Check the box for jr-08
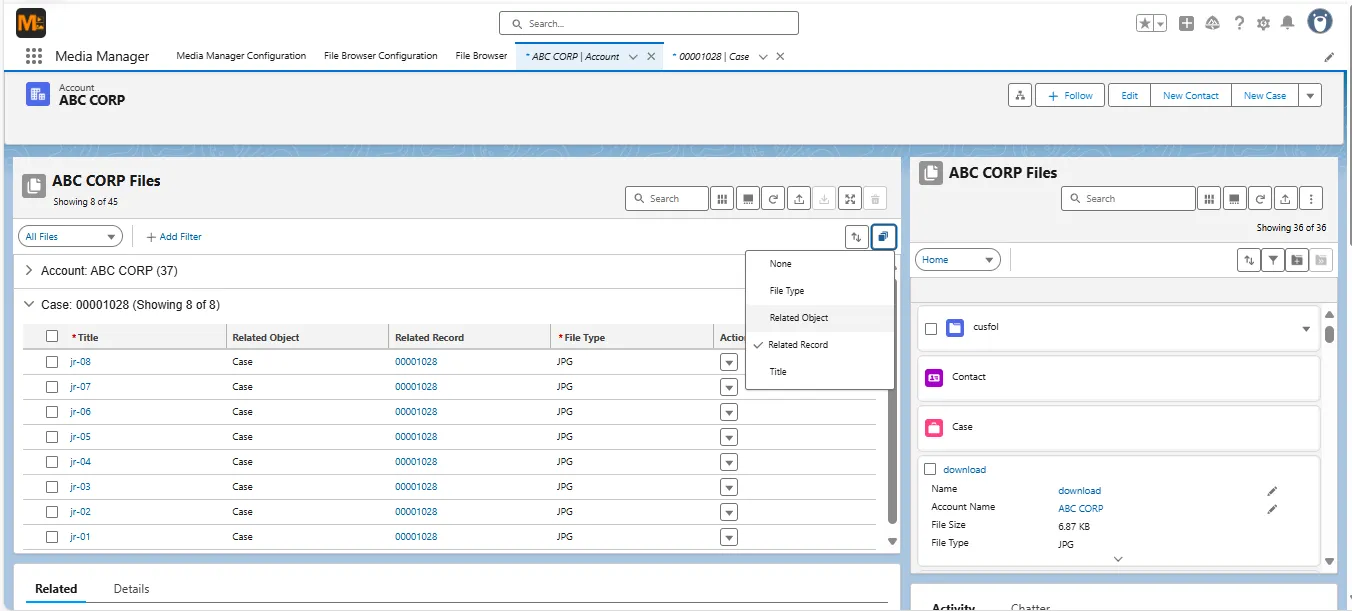Screen dimensions: 1352x611 52,362
